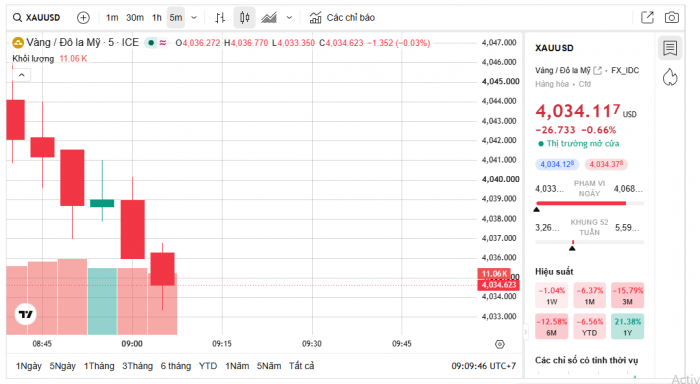
Task: Select the area chart style icon
Action: 269,18
